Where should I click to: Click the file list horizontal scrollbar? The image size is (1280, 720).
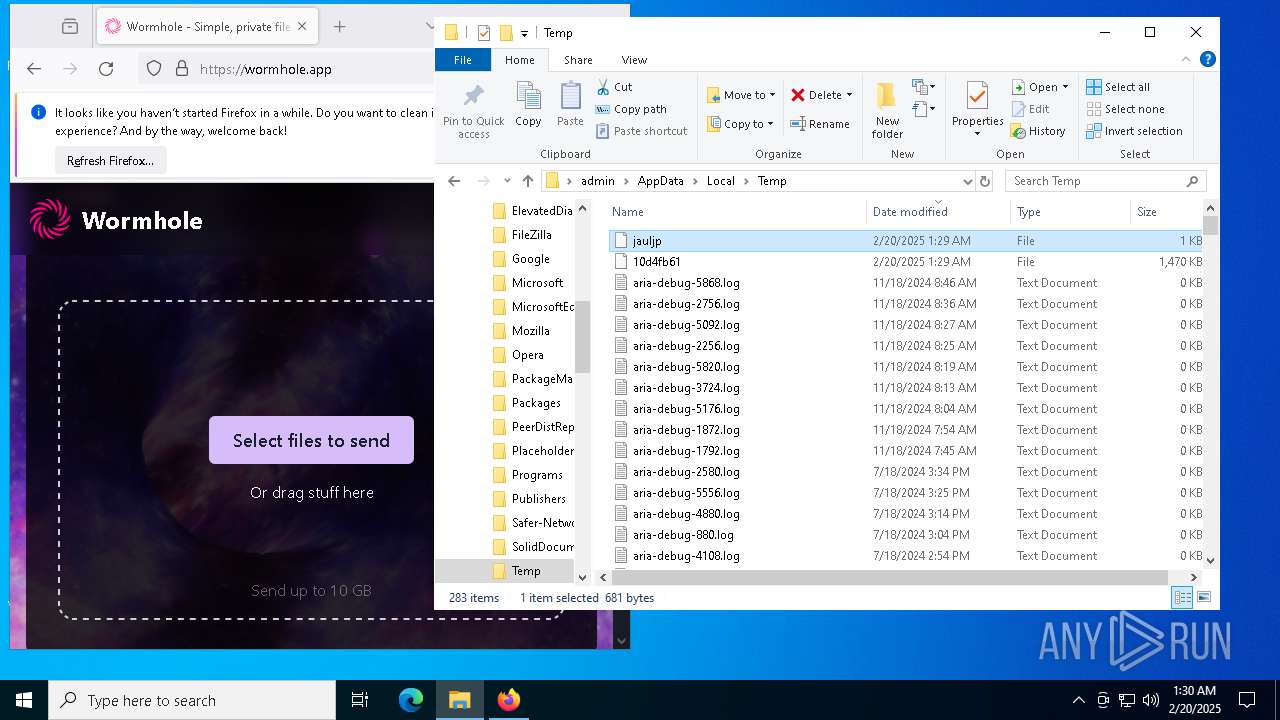[890, 577]
